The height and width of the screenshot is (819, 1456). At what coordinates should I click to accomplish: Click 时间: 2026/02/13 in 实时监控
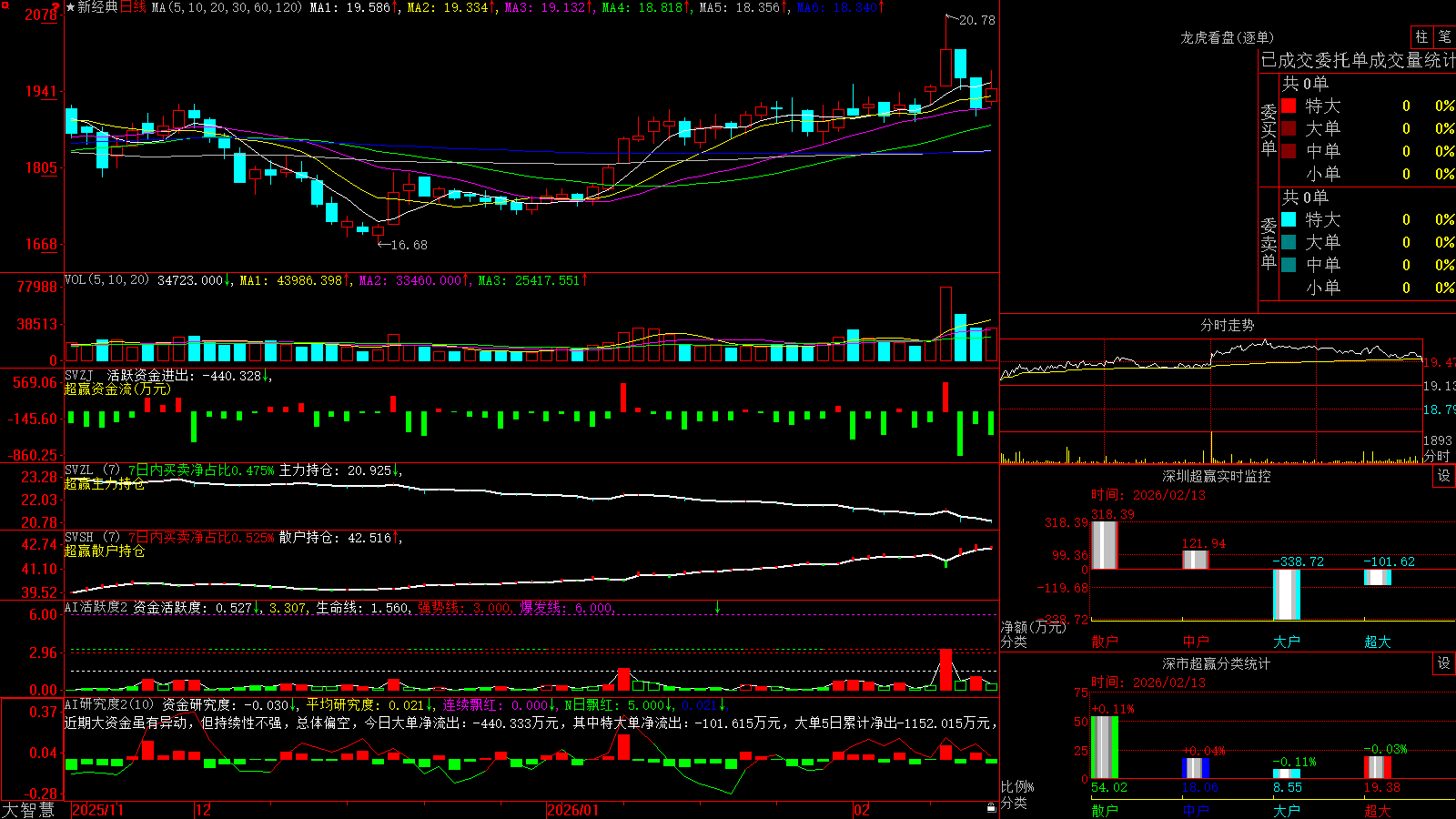[x=1148, y=495]
